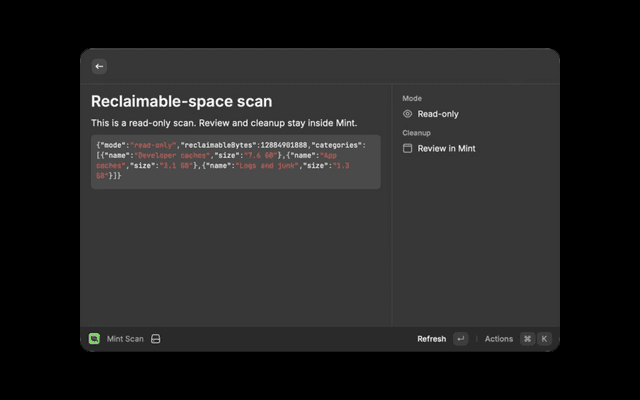Click the Mode label
This screenshot has width=640, height=400.
(412, 98)
